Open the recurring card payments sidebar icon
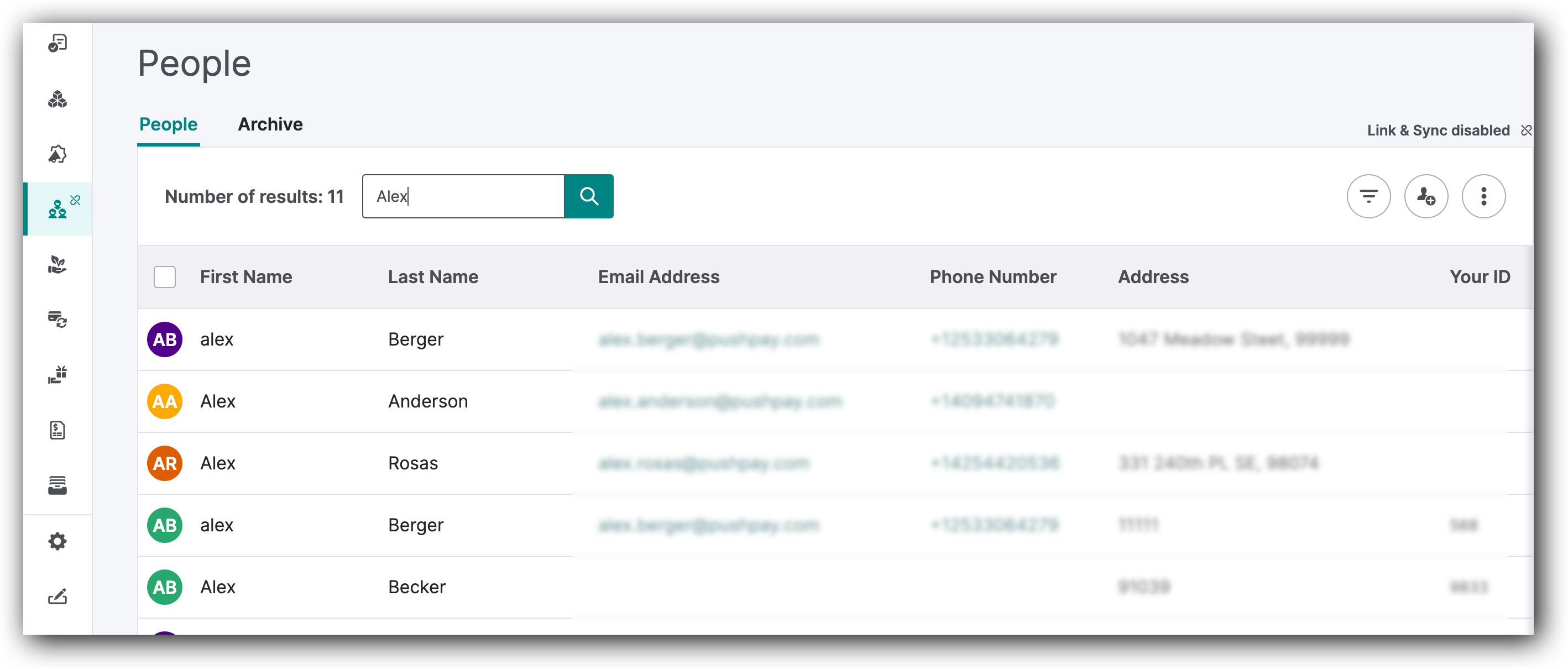1568x669 pixels. click(57, 319)
